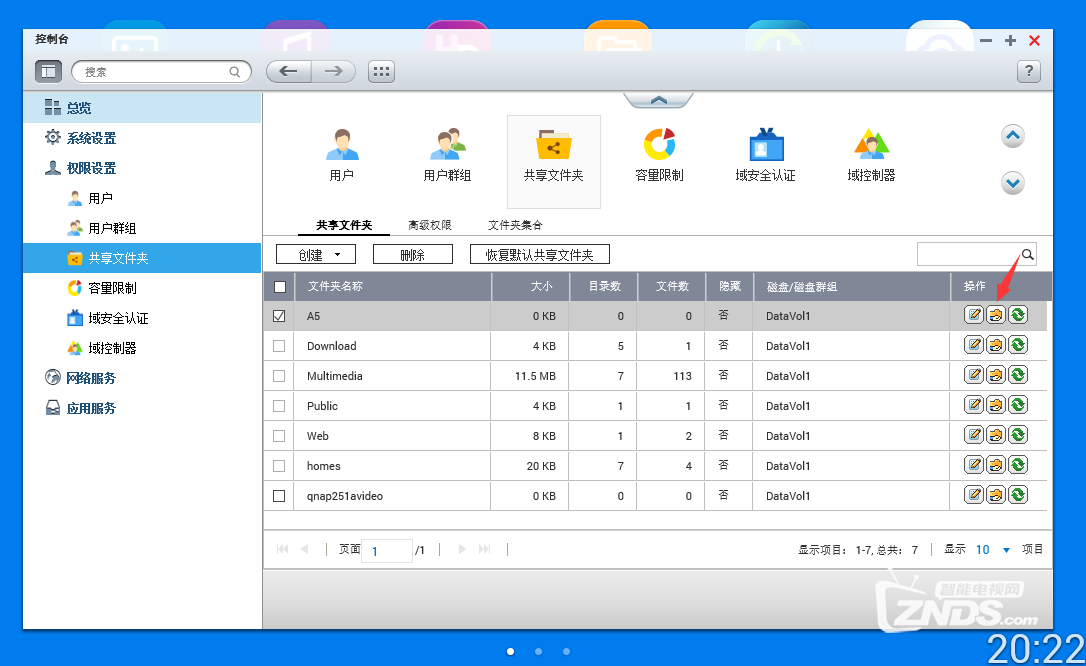
Task: Check the Multimedia folder checkbox
Action: (279, 376)
